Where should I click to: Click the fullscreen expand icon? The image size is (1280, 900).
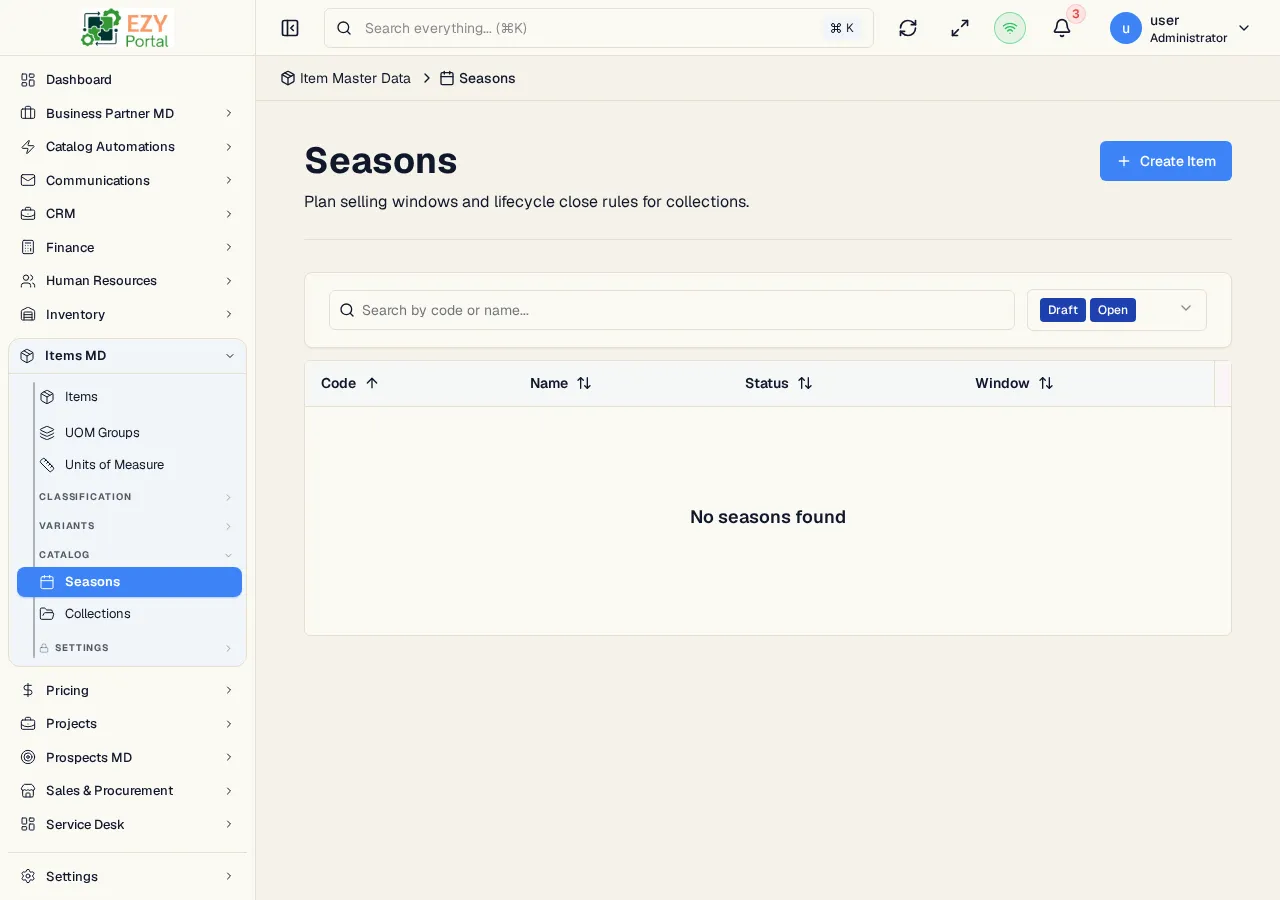[x=960, y=28]
